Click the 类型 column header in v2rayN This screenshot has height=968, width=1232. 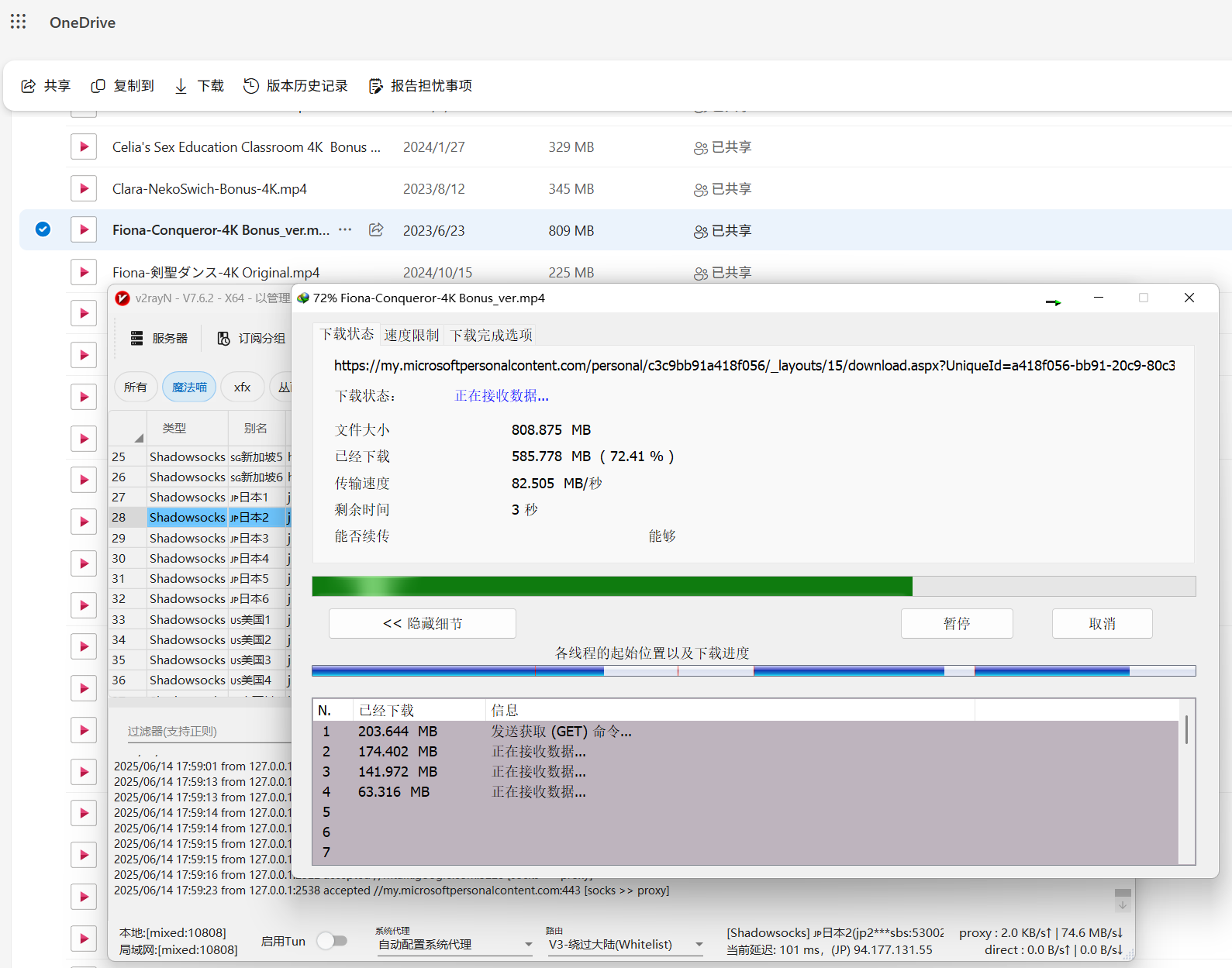tap(188, 428)
